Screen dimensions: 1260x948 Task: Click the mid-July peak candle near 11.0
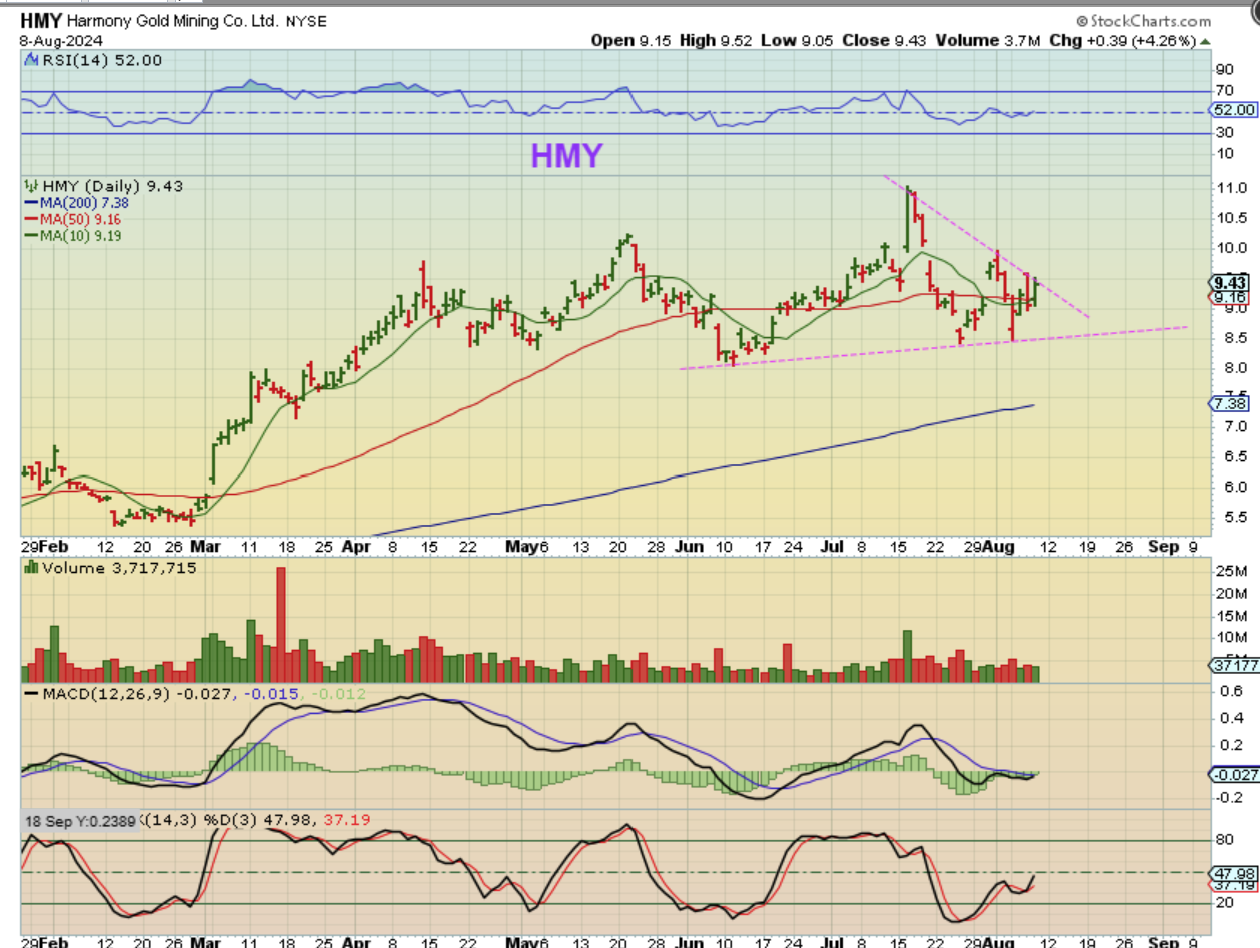tap(908, 217)
